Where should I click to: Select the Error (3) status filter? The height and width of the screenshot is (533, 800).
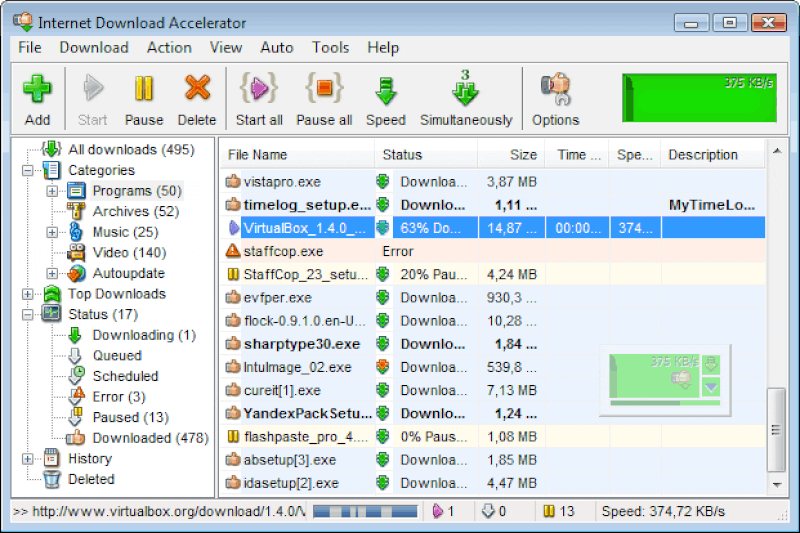(x=119, y=397)
